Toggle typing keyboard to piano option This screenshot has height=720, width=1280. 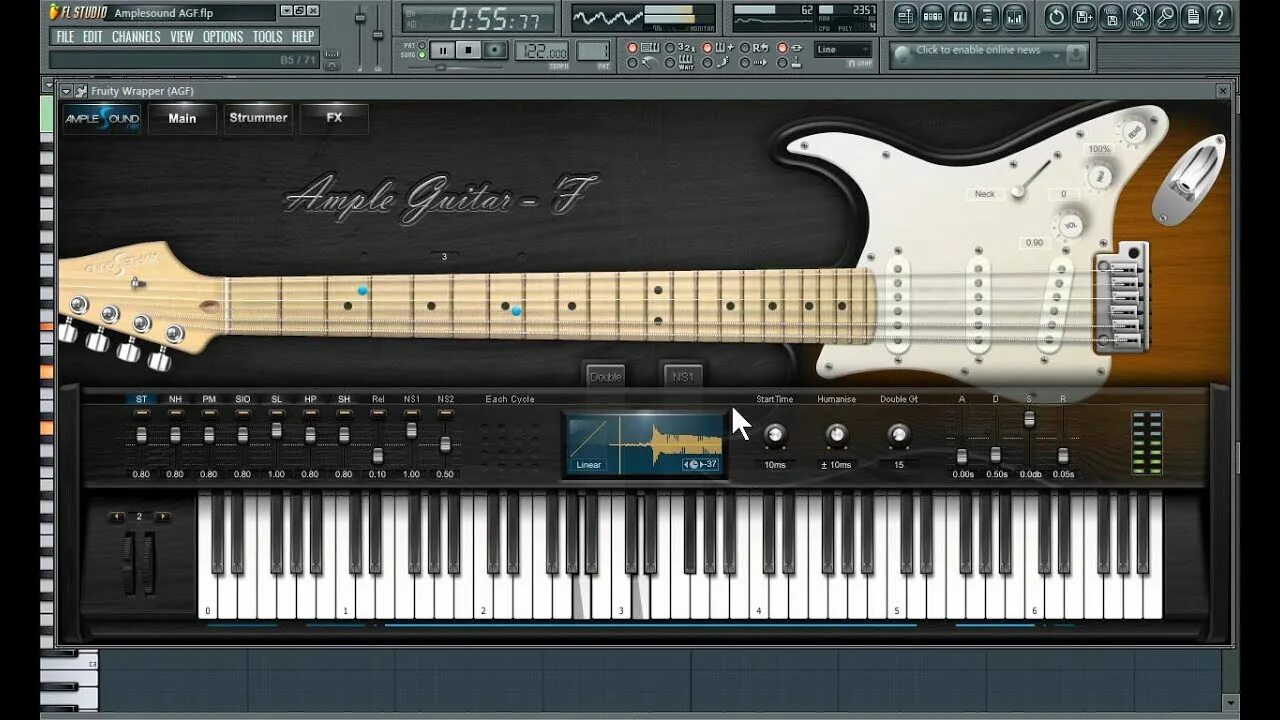coord(632,48)
